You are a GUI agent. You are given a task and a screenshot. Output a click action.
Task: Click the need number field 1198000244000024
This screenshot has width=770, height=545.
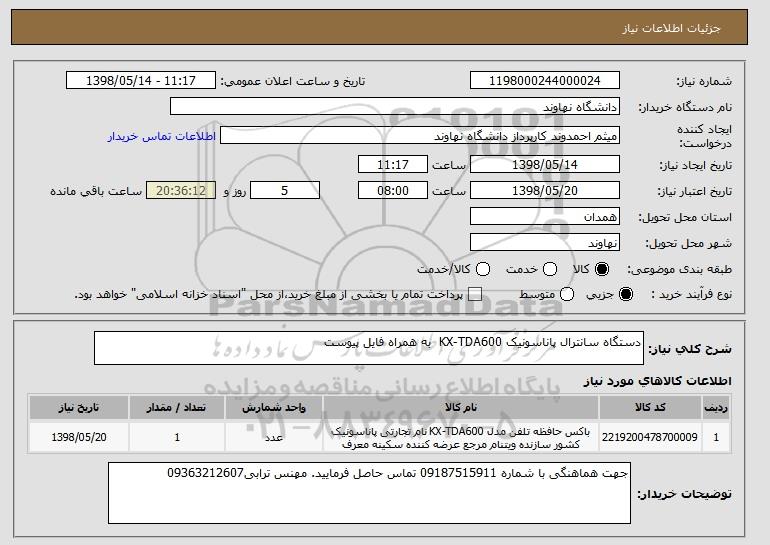click(545, 81)
